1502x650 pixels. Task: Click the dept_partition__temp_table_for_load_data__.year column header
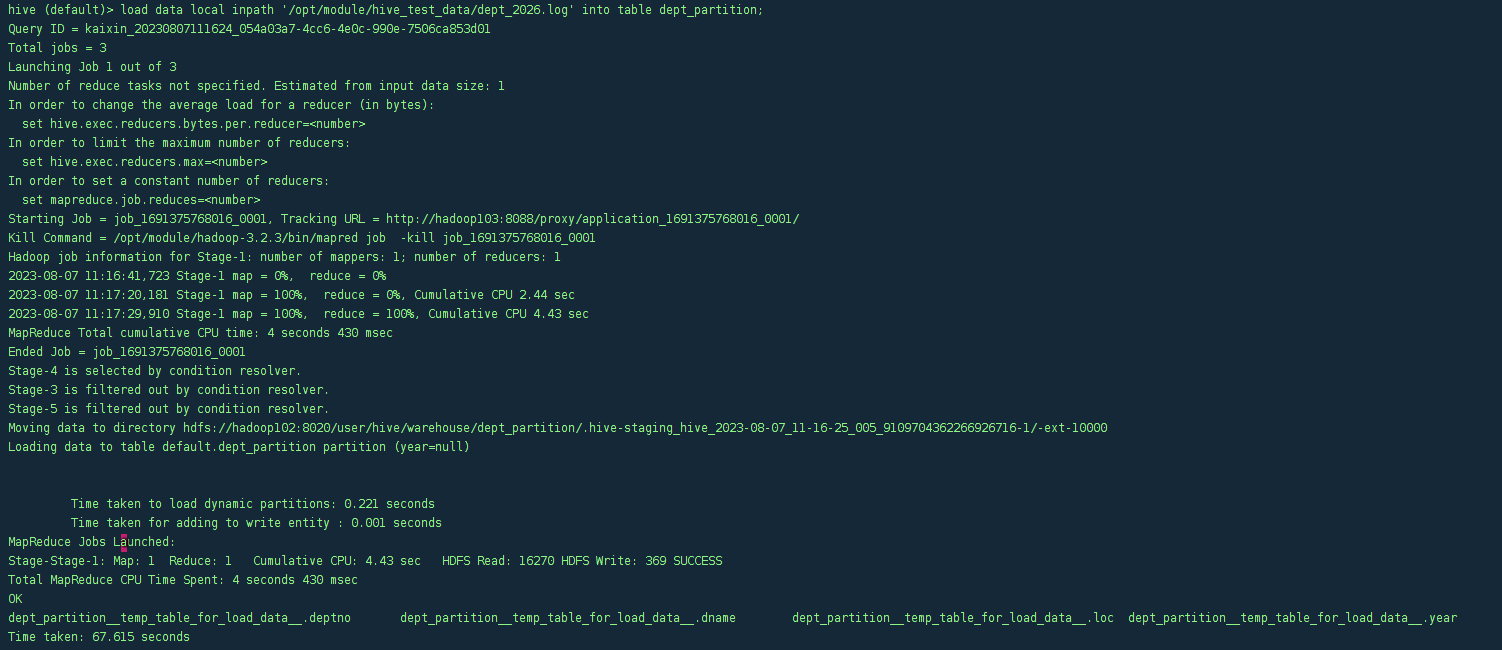[x=1292, y=618]
